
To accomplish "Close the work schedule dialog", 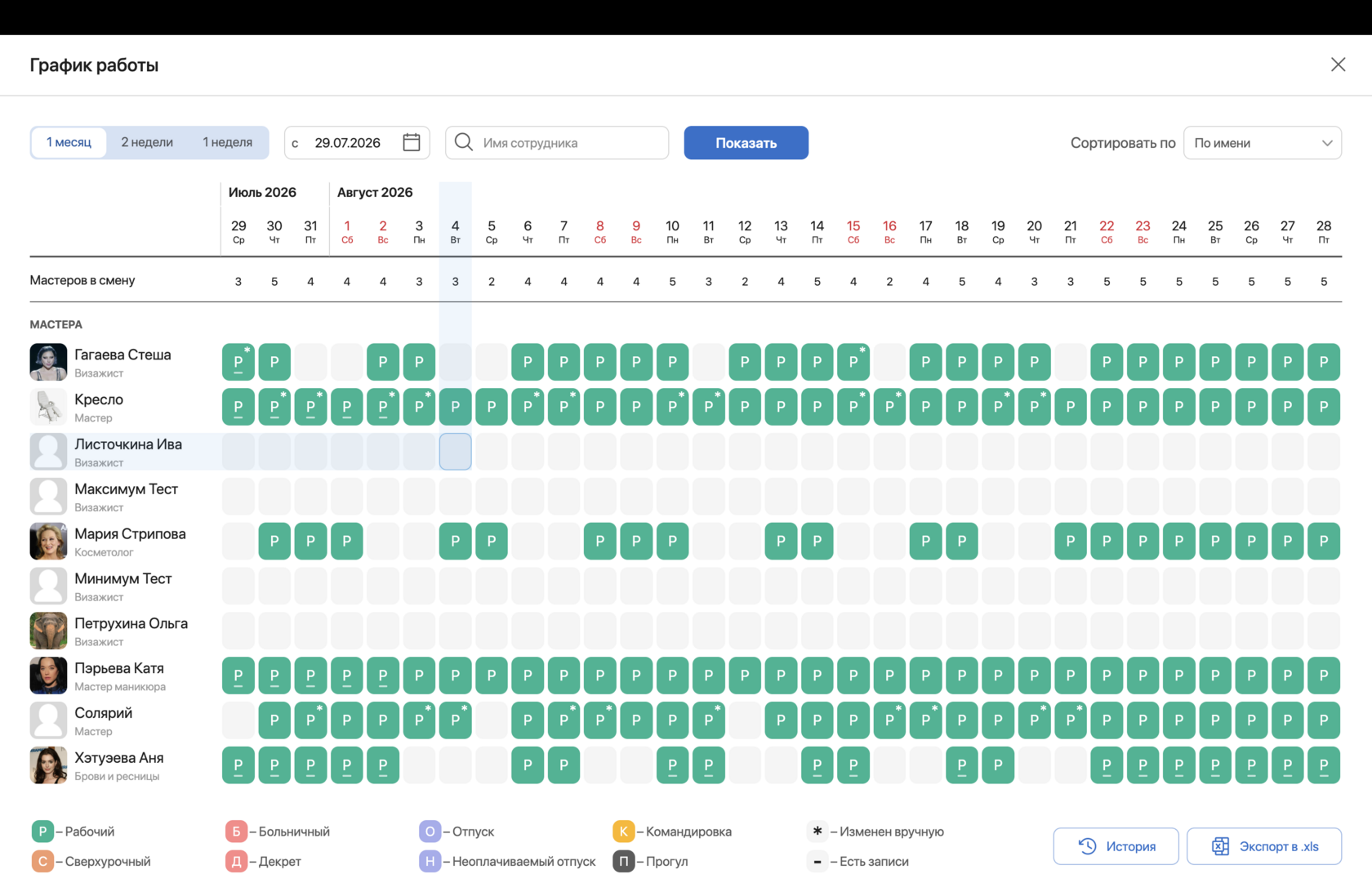I will [x=1338, y=65].
